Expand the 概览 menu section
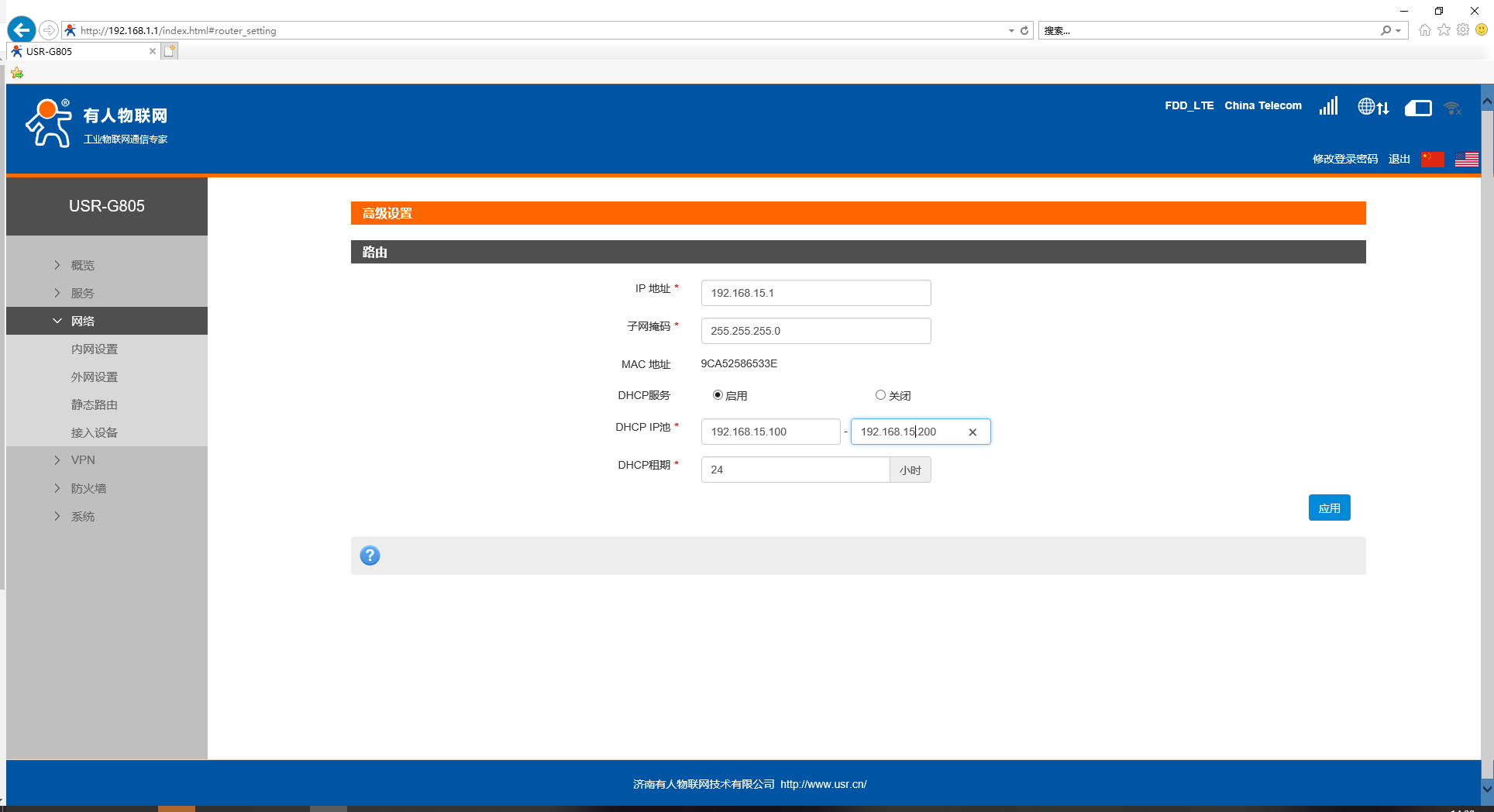This screenshot has height=812, width=1494. click(x=83, y=265)
